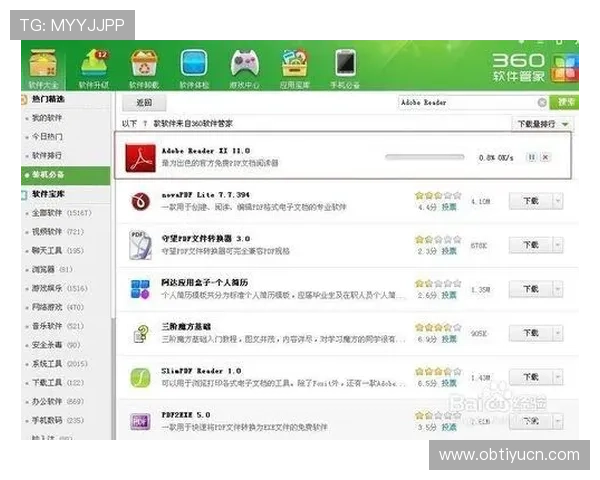The height and width of the screenshot is (480, 600).
Task: Expand download options arrow for 网达应用盒子
Action: (x=558, y=289)
